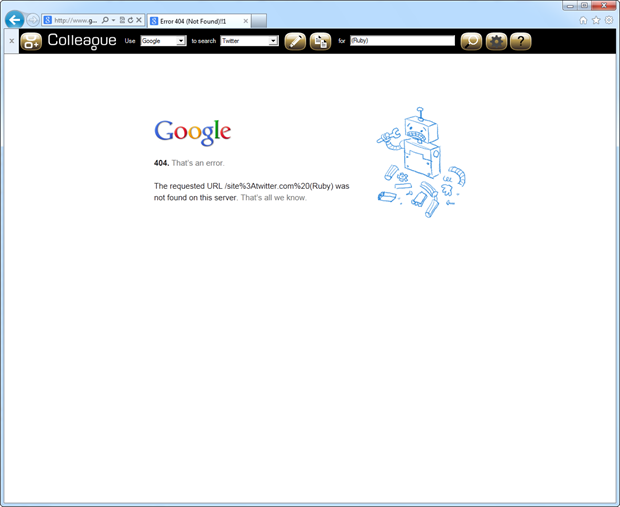Open the Google search engine dropdown
The height and width of the screenshot is (507, 620).
(163, 41)
